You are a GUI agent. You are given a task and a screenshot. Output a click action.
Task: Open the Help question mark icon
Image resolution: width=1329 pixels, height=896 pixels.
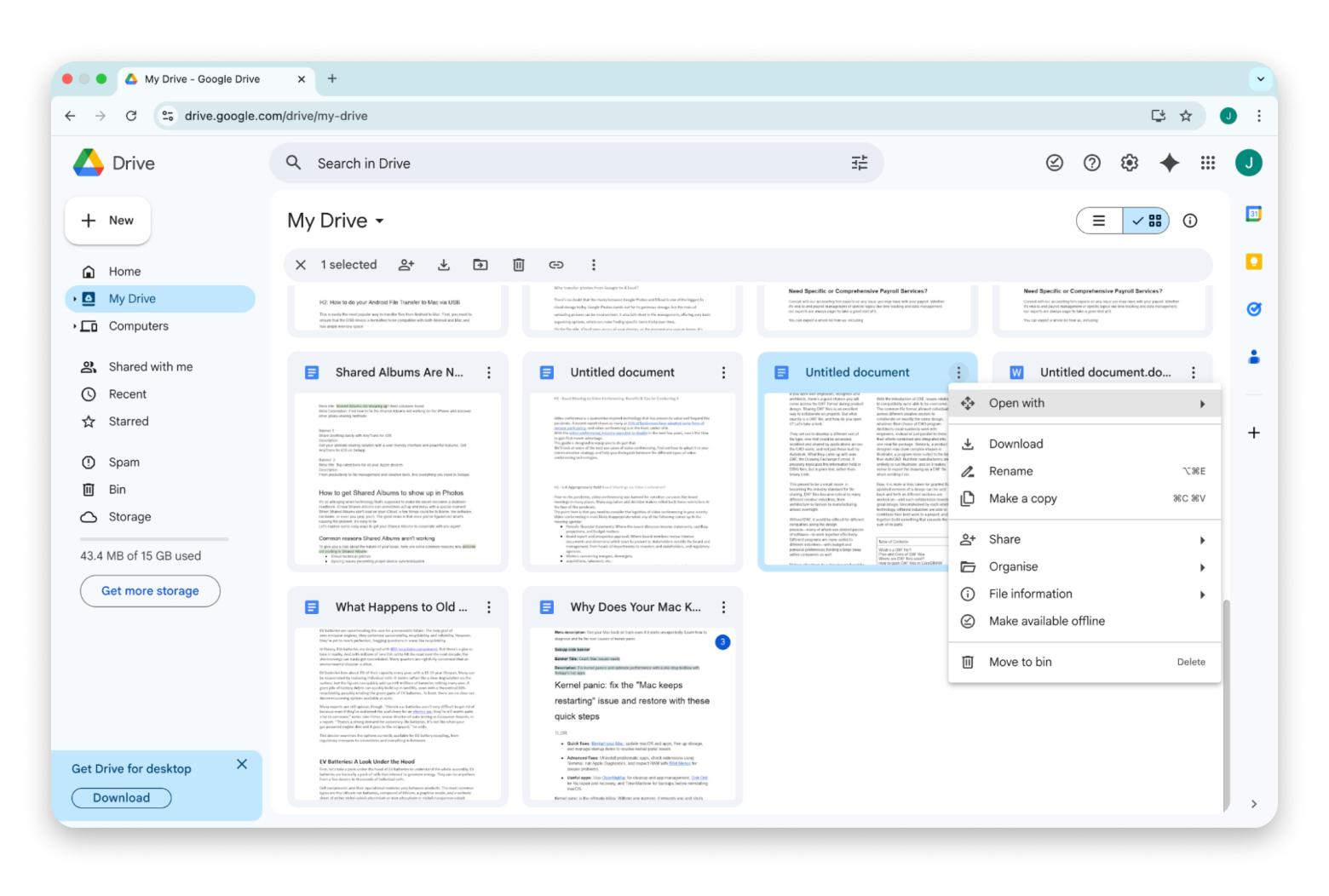(1091, 163)
